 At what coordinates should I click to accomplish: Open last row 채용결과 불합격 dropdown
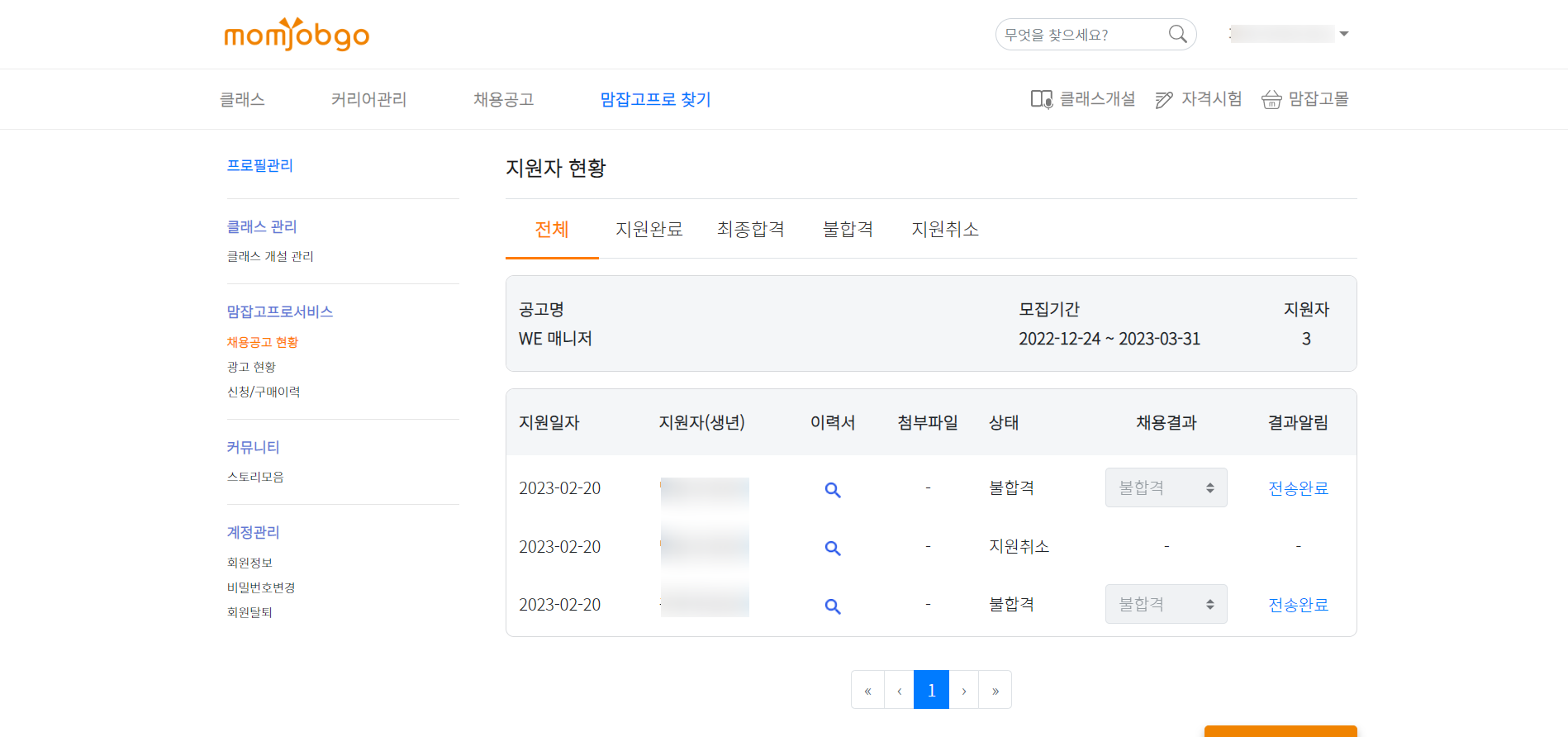point(1166,604)
